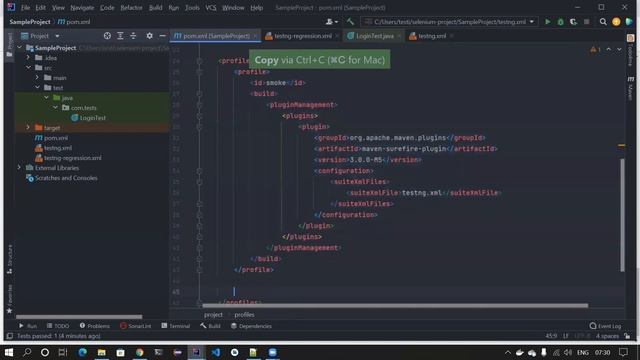Open the Structure tool window
Viewport: 640px width, 360px height.
[9, 259]
